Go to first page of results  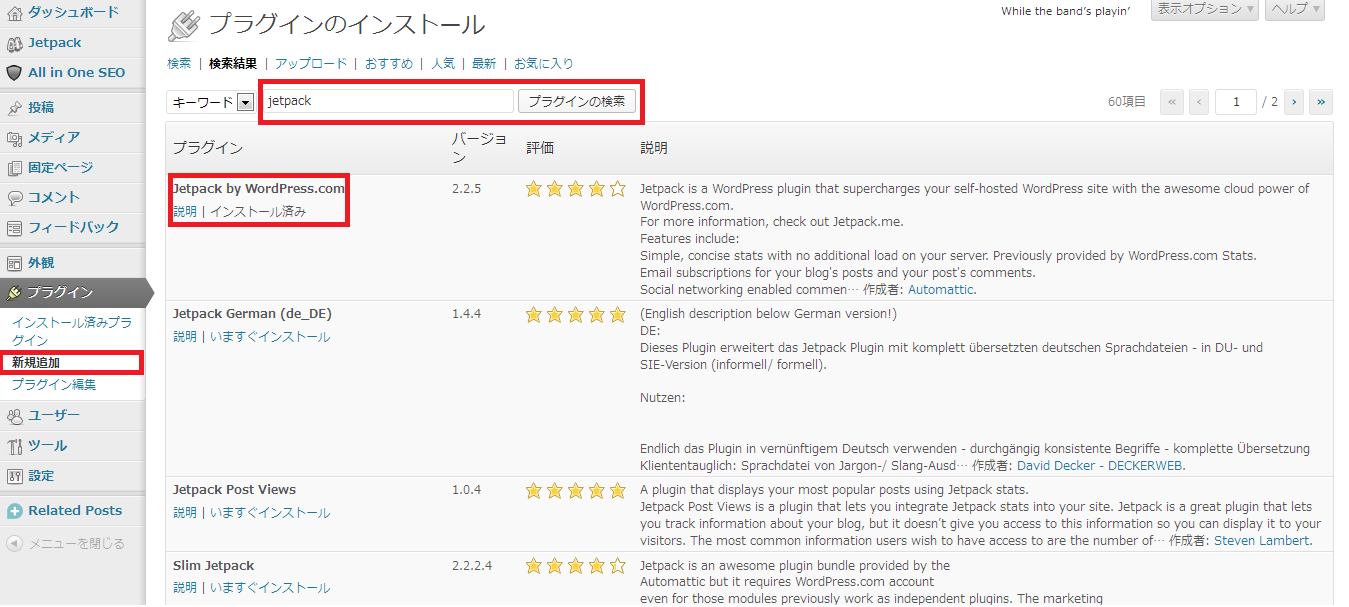(1172, 101)
